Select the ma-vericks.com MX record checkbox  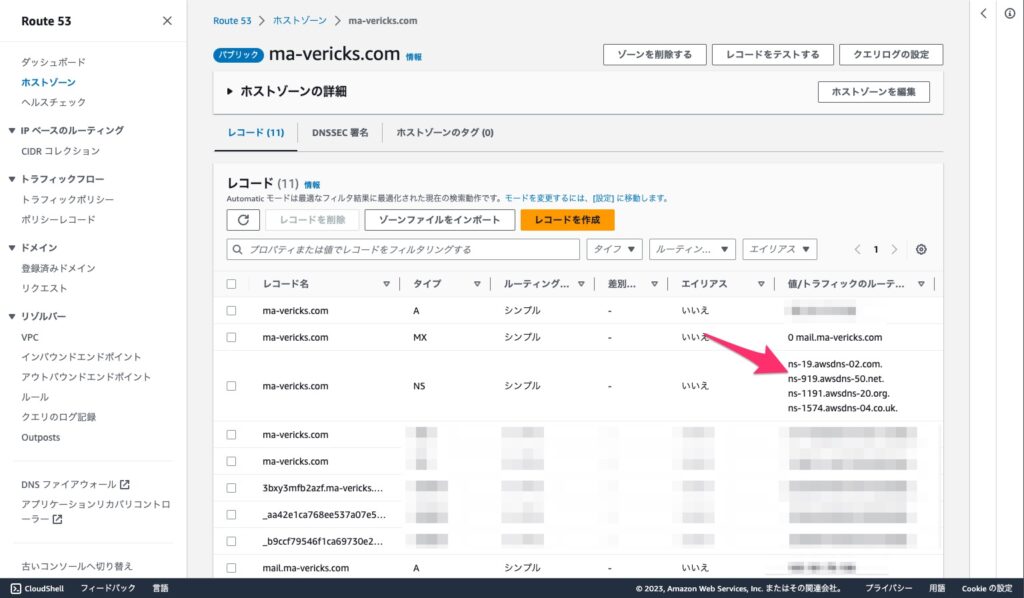click(x=231, y=338)
